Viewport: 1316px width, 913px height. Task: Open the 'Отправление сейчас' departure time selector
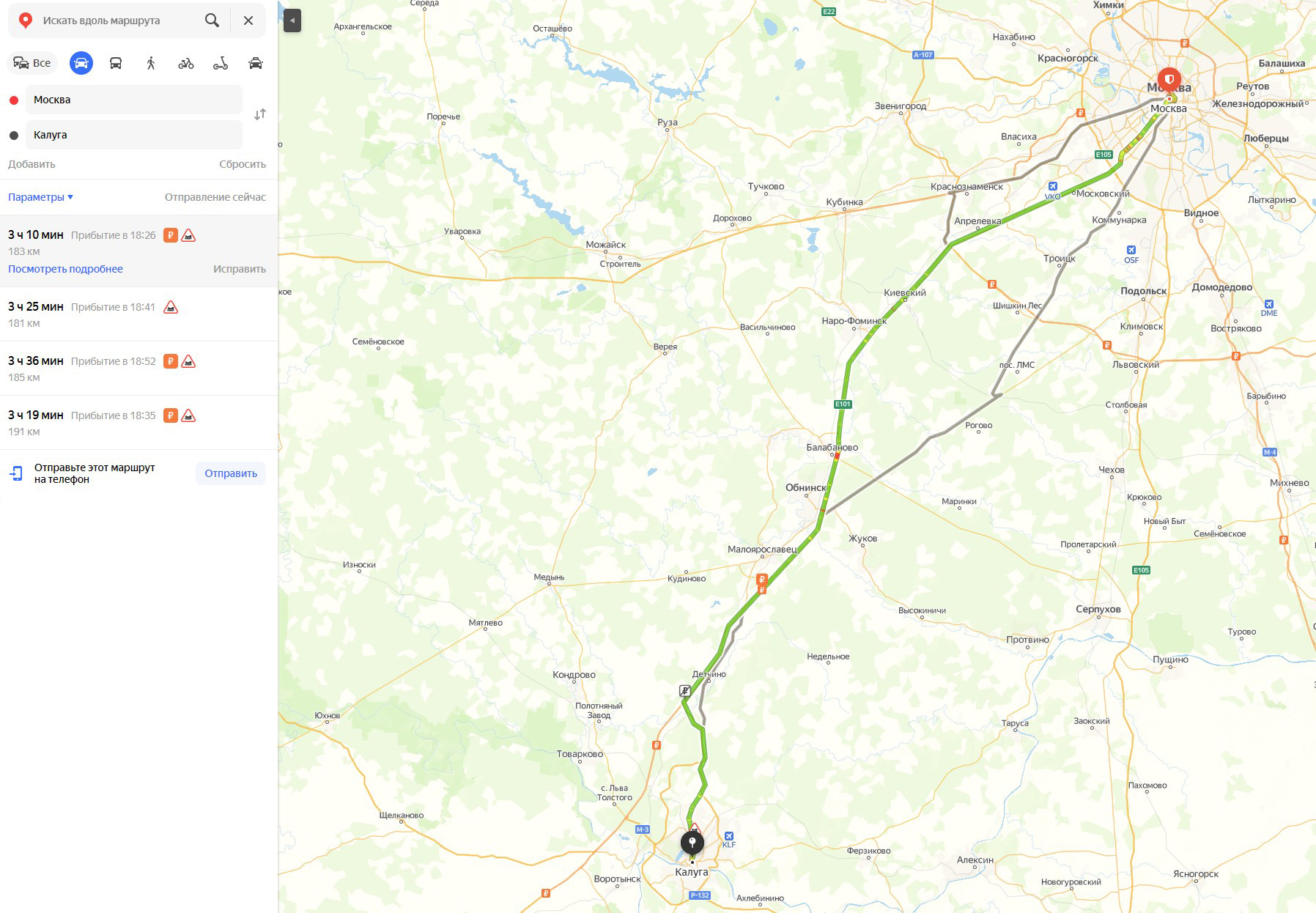(x=215, y=197)
